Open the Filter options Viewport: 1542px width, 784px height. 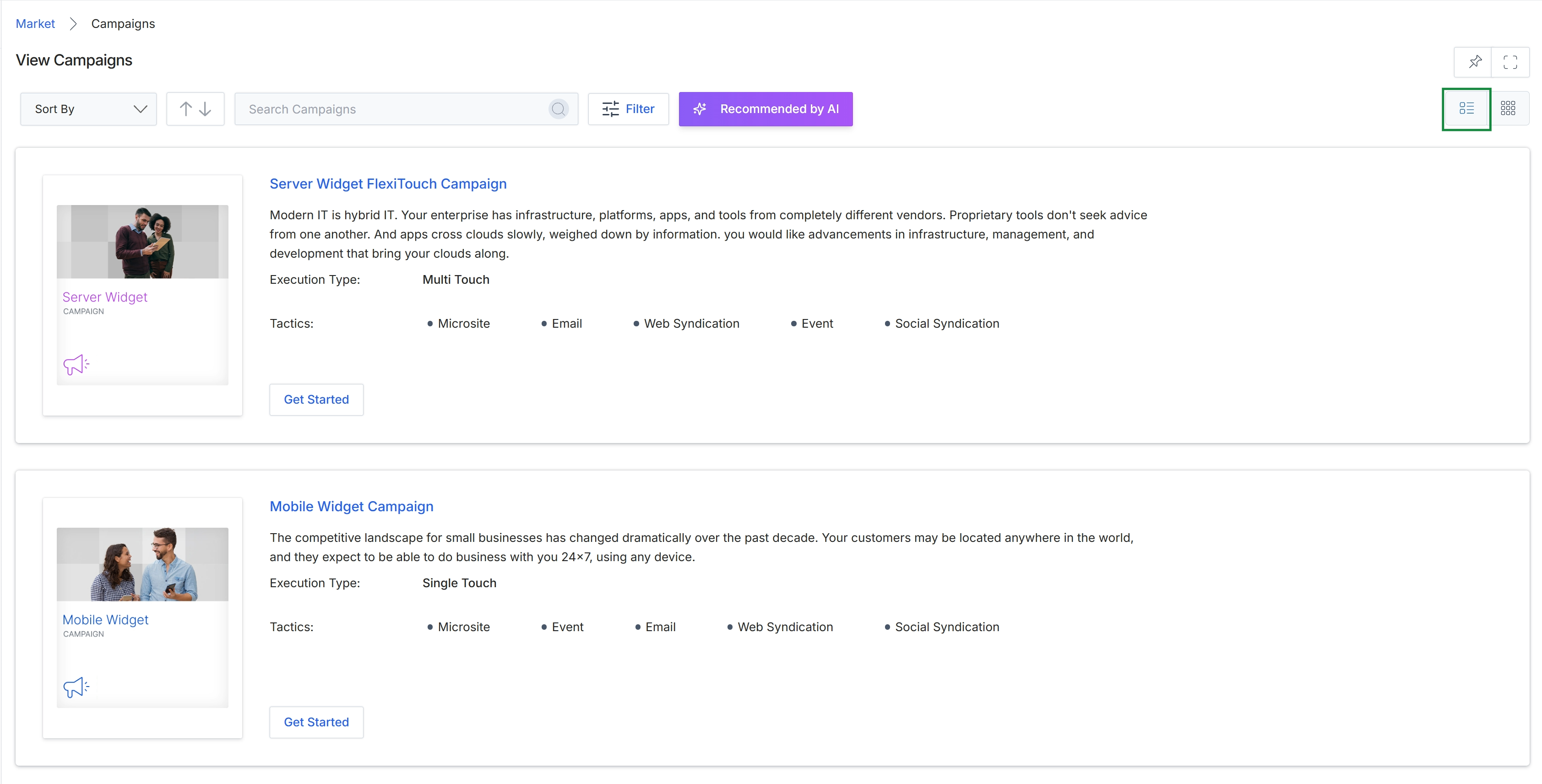click(628, 109)
